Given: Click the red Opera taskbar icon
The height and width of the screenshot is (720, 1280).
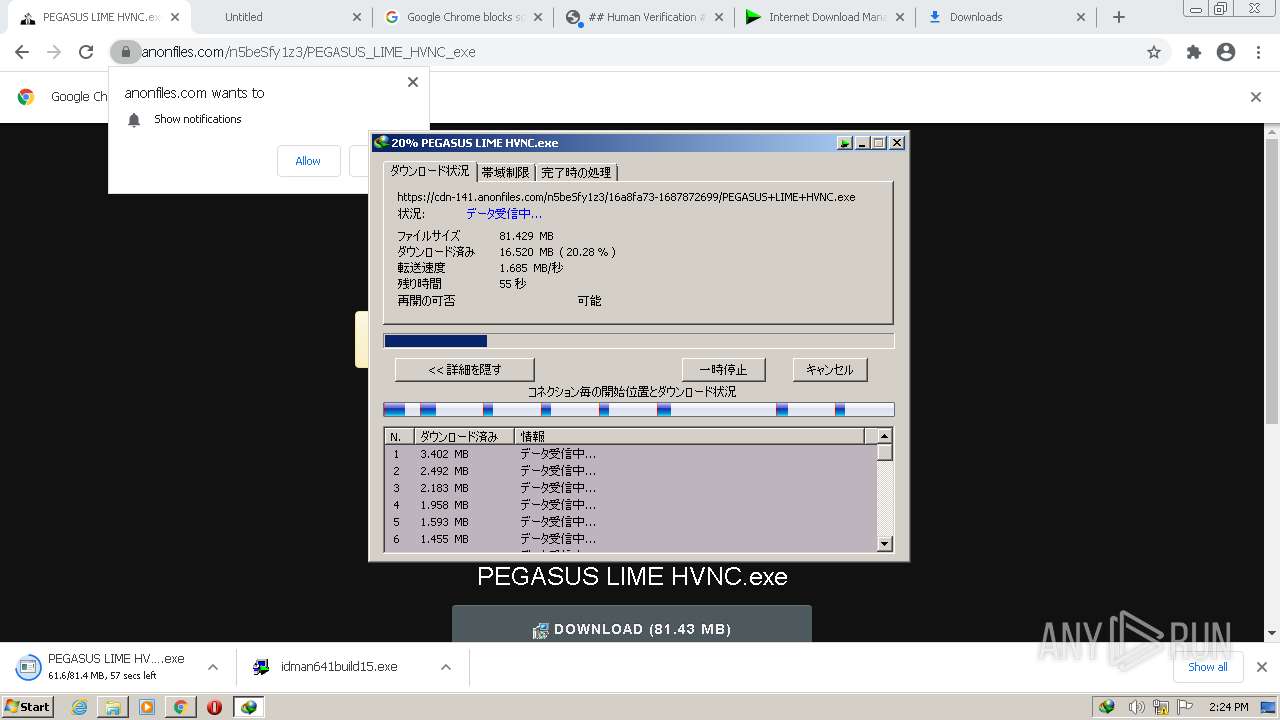Looking at the screenshot, I should (214, 707).
